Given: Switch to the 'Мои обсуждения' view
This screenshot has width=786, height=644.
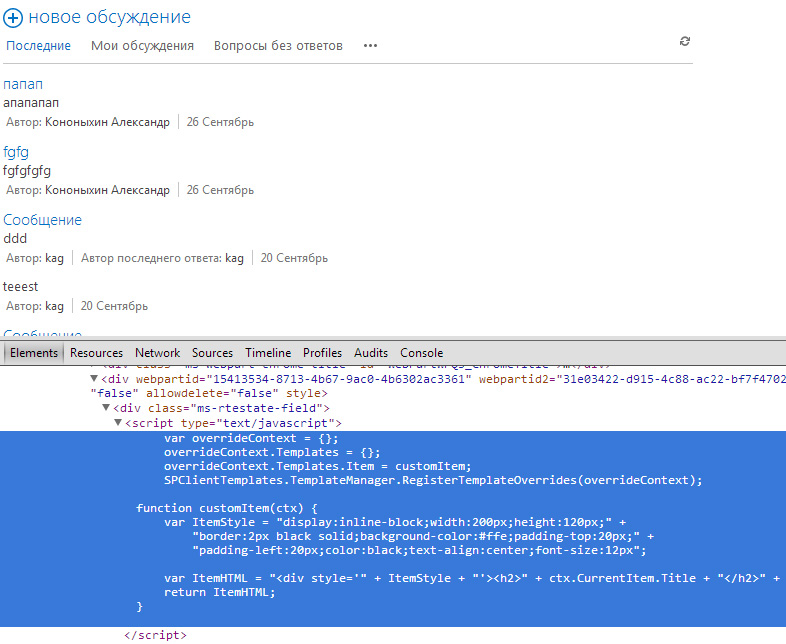Looking at the screenshot, I should 142,46.
